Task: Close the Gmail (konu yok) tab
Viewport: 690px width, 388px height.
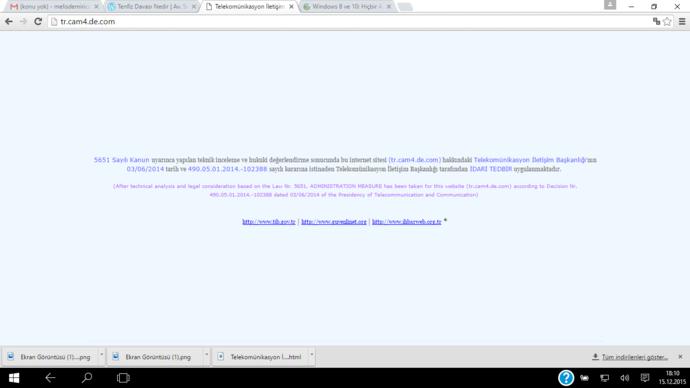Action: 96,7
